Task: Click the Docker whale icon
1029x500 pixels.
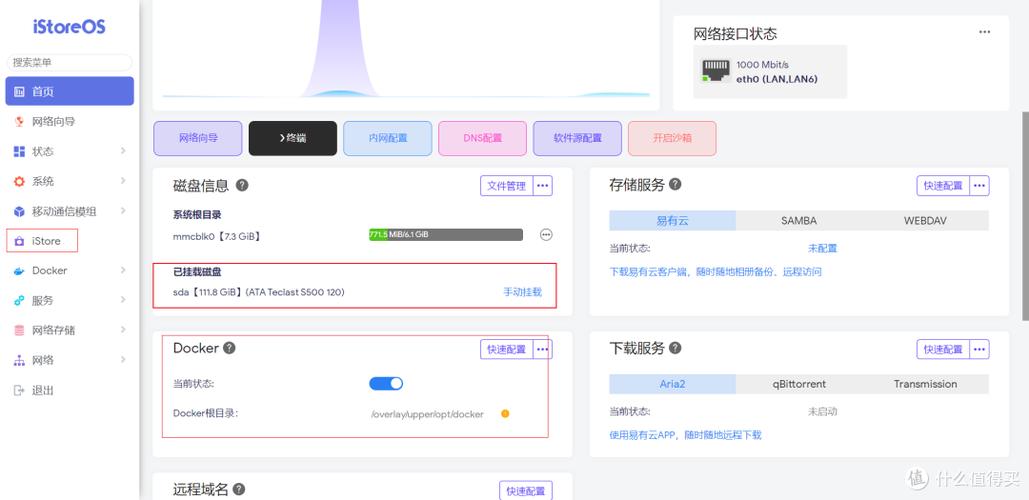Action: click(19, 270)
